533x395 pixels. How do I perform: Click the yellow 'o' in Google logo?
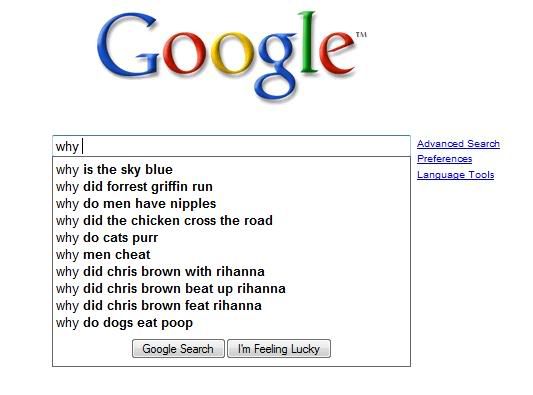[232, 53]
